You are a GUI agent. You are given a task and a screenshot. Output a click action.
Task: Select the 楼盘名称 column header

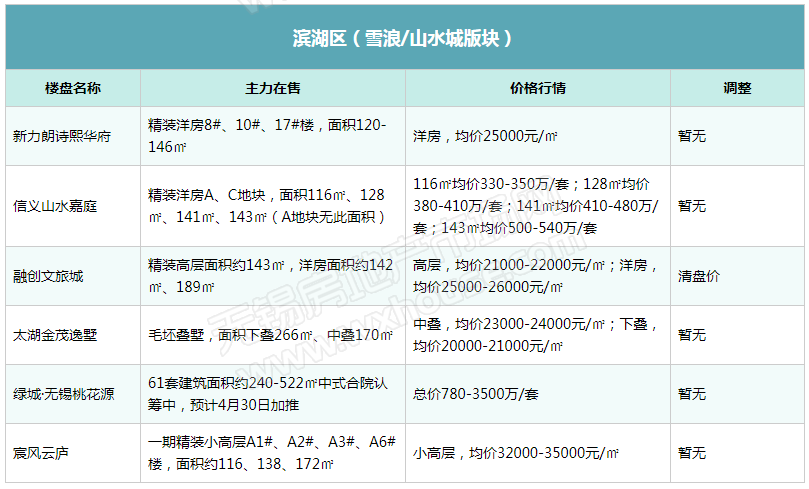click(72, 88)
